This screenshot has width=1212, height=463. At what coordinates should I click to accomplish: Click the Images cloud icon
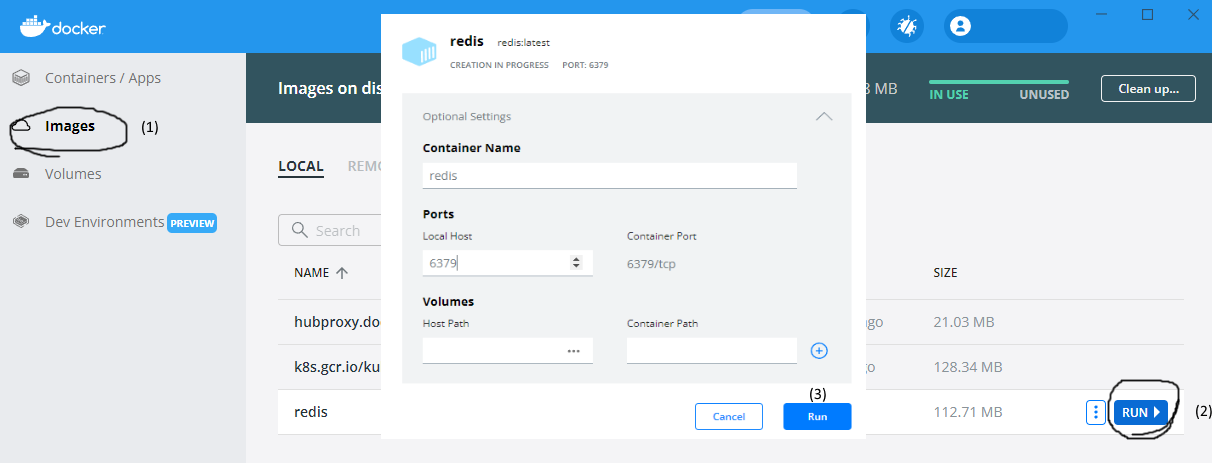point(20,126)
